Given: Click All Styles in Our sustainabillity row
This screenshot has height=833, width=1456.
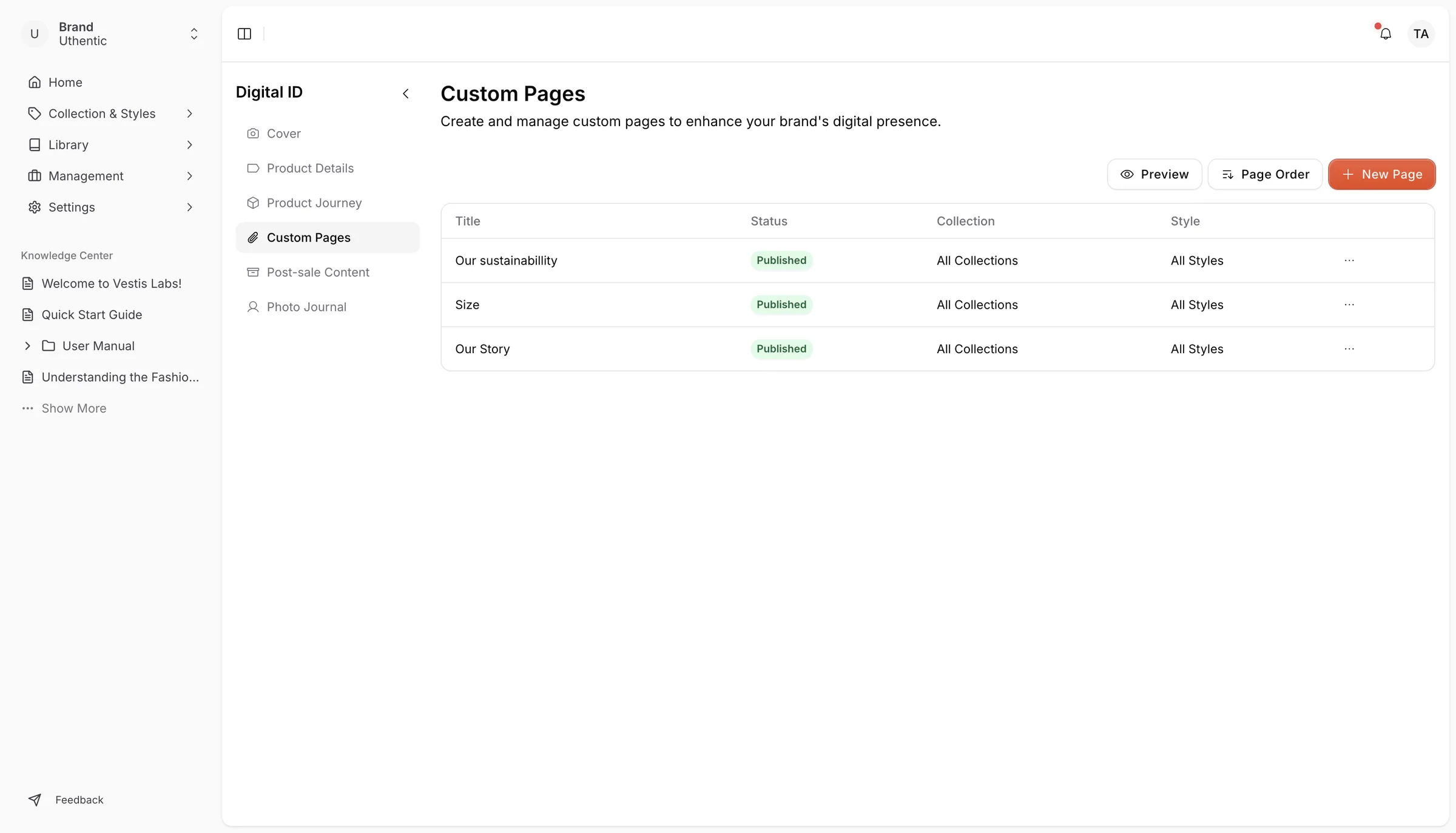Looking at the screenshot, I should point(1197,260).
